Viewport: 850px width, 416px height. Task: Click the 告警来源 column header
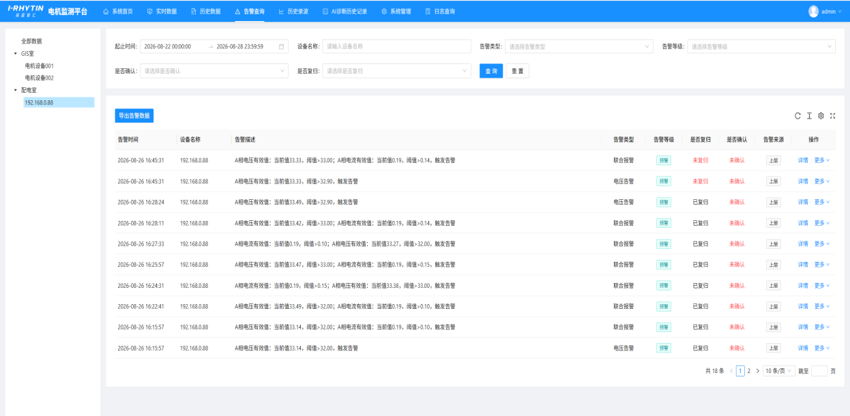(x=773, y=139)
